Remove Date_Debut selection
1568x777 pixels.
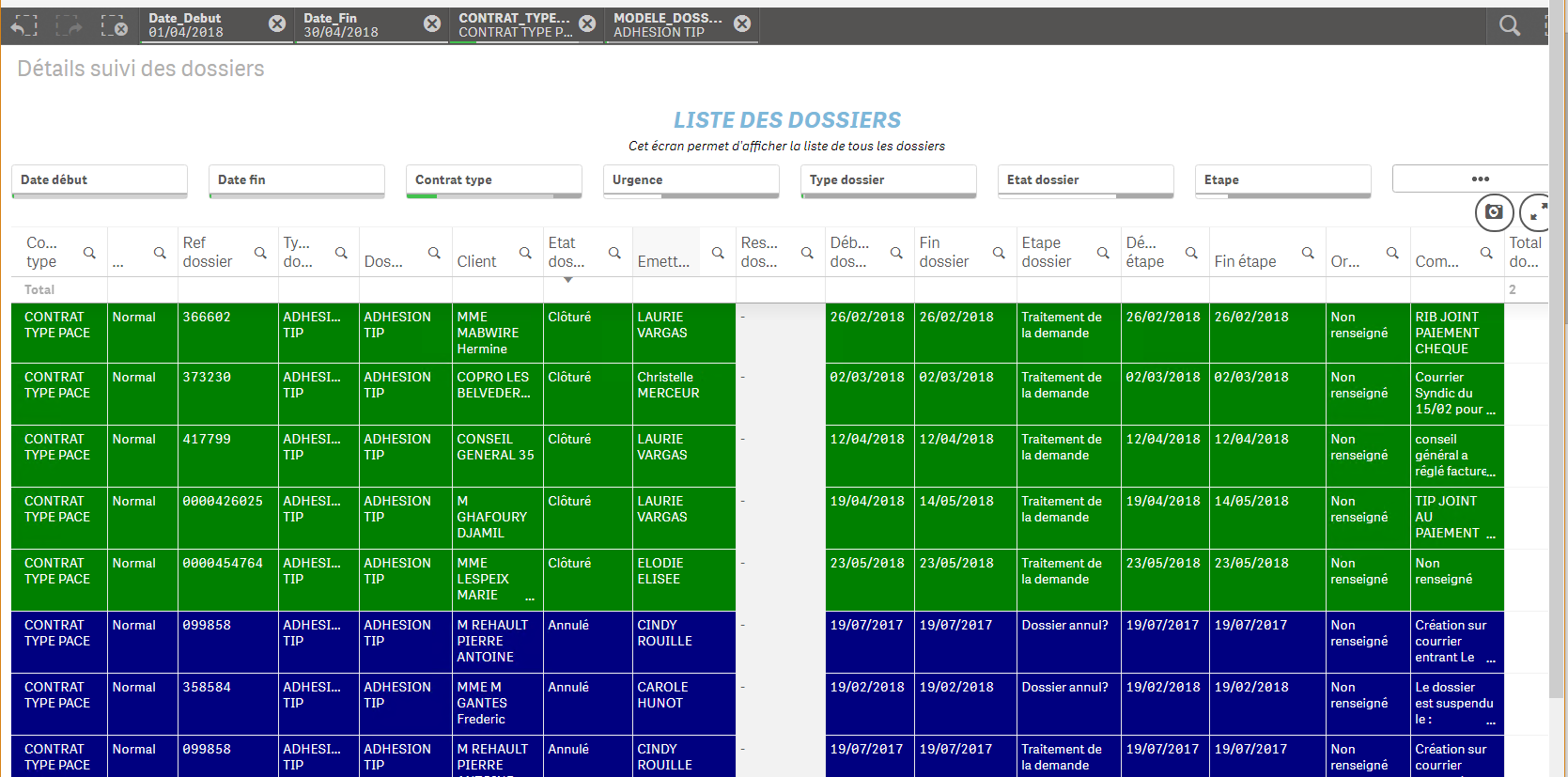[x=277, y=23]
